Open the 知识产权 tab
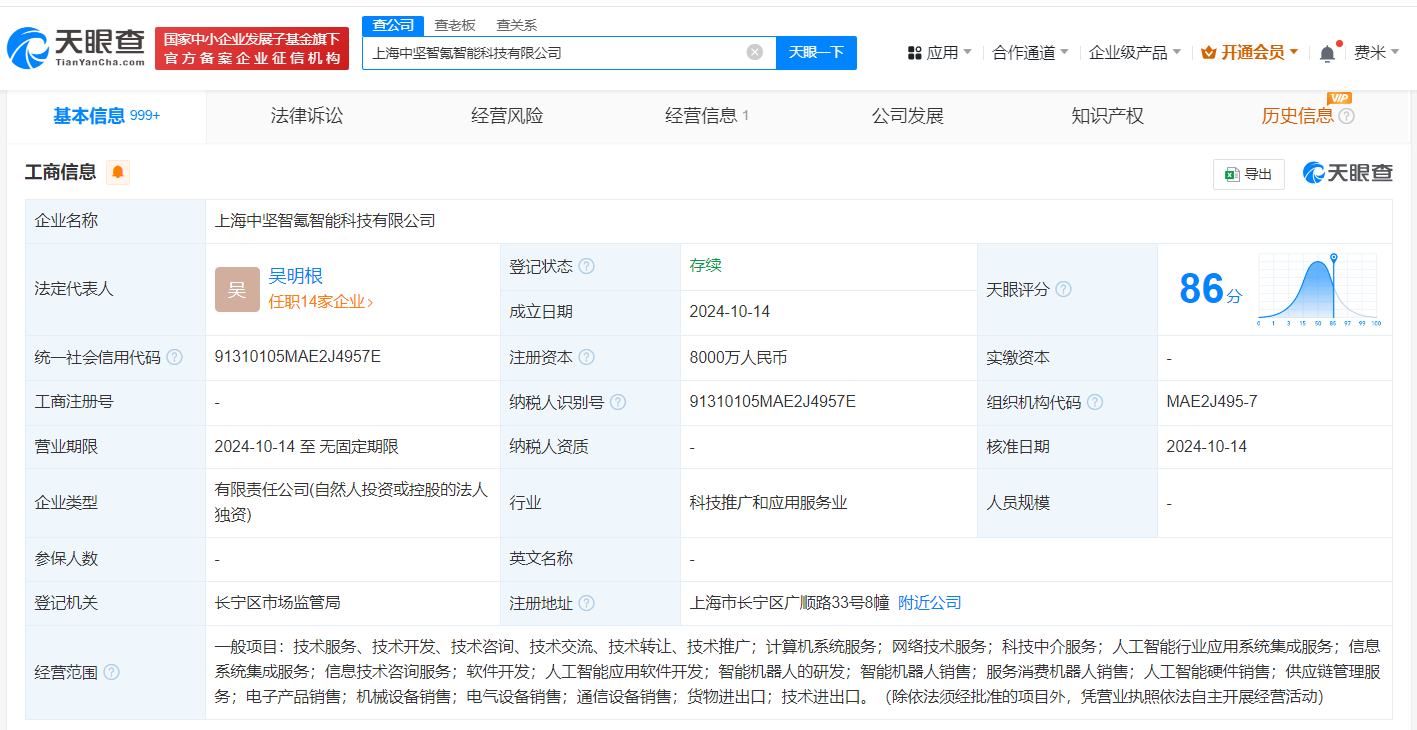This screenshot has height=730, width=1417. point(1107,116)
